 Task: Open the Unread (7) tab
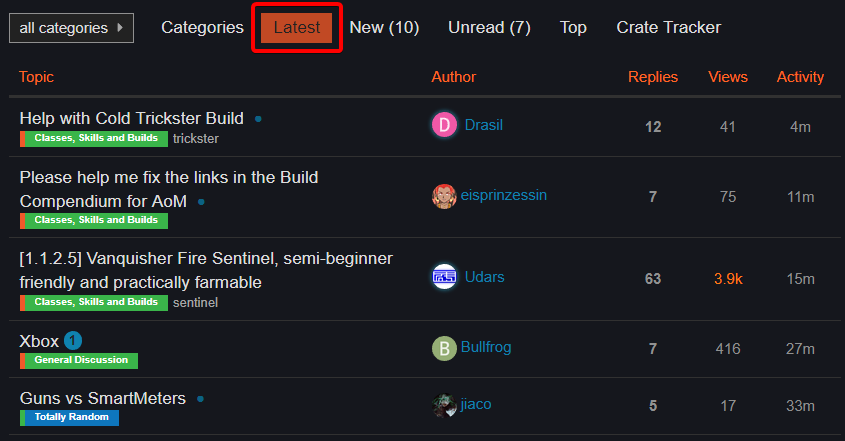click(489, 27)
